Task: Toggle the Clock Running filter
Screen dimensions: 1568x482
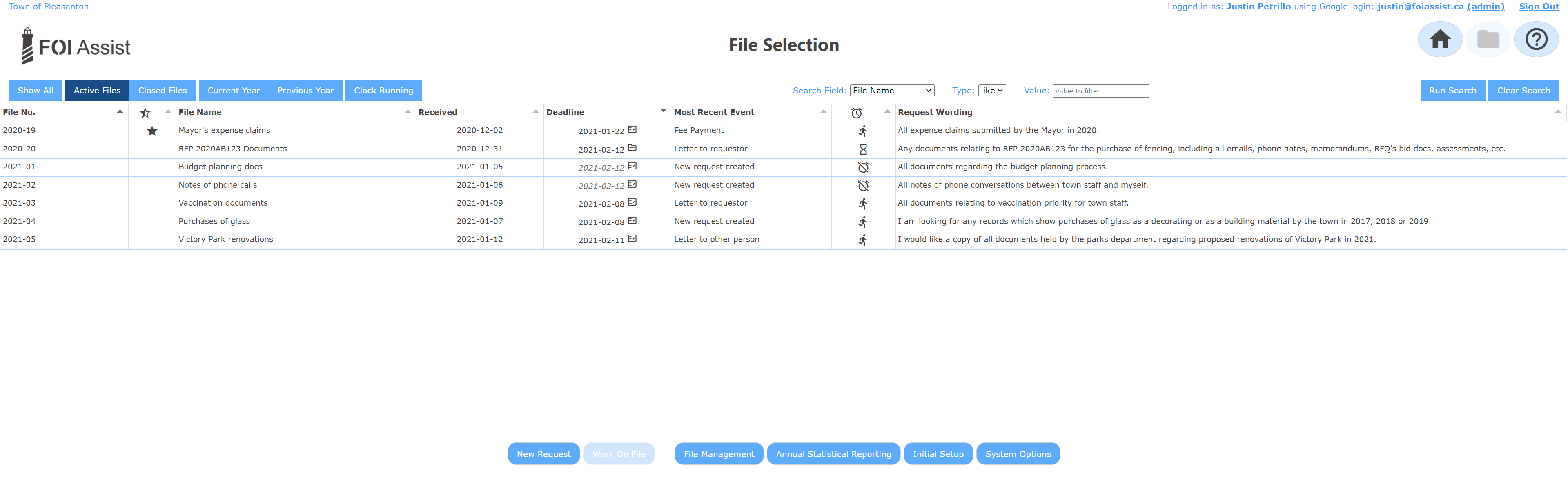Action: tap(383, 90)
